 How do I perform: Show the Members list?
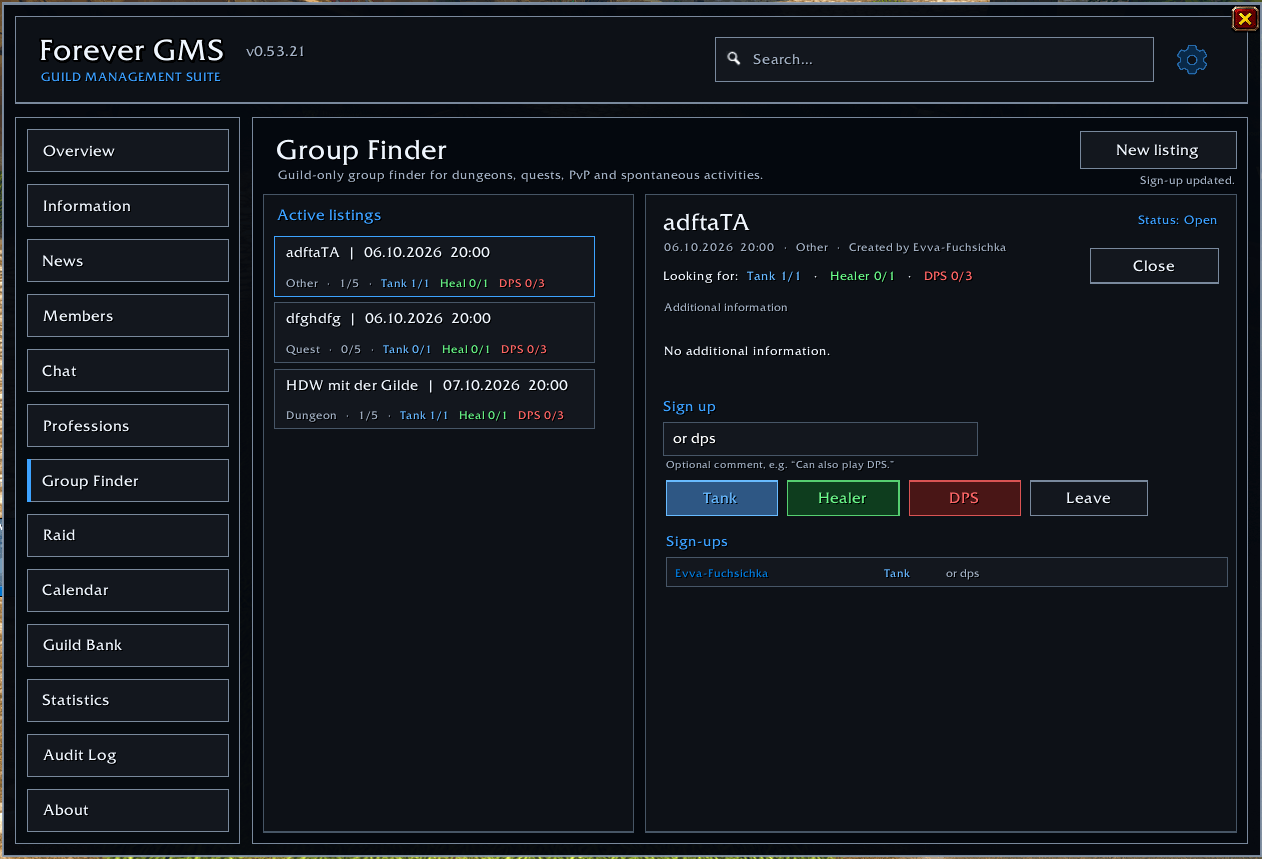(x=128, y=316)
